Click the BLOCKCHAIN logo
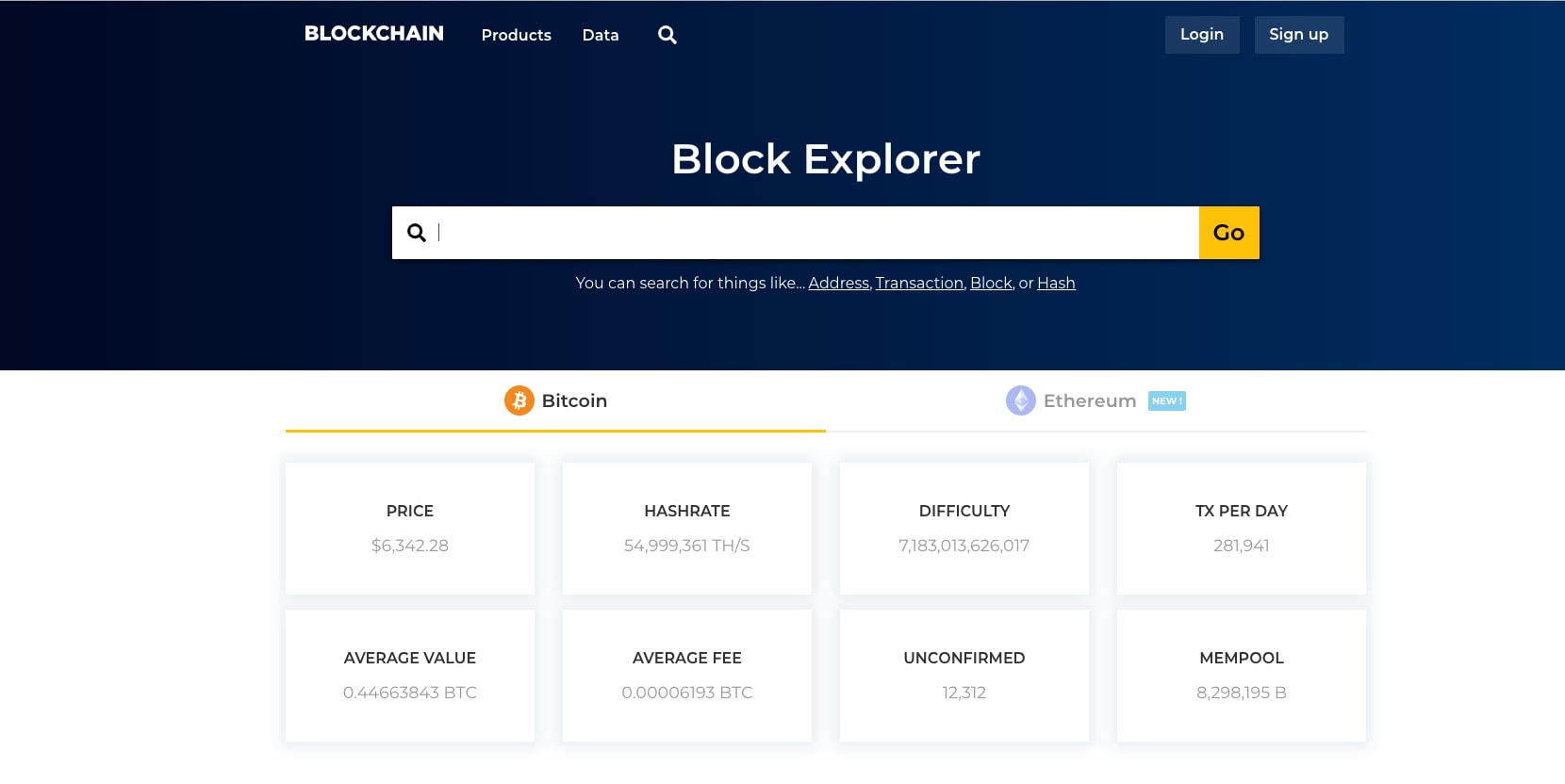This screenshot has height=784, width=1565. click(374, 34)
